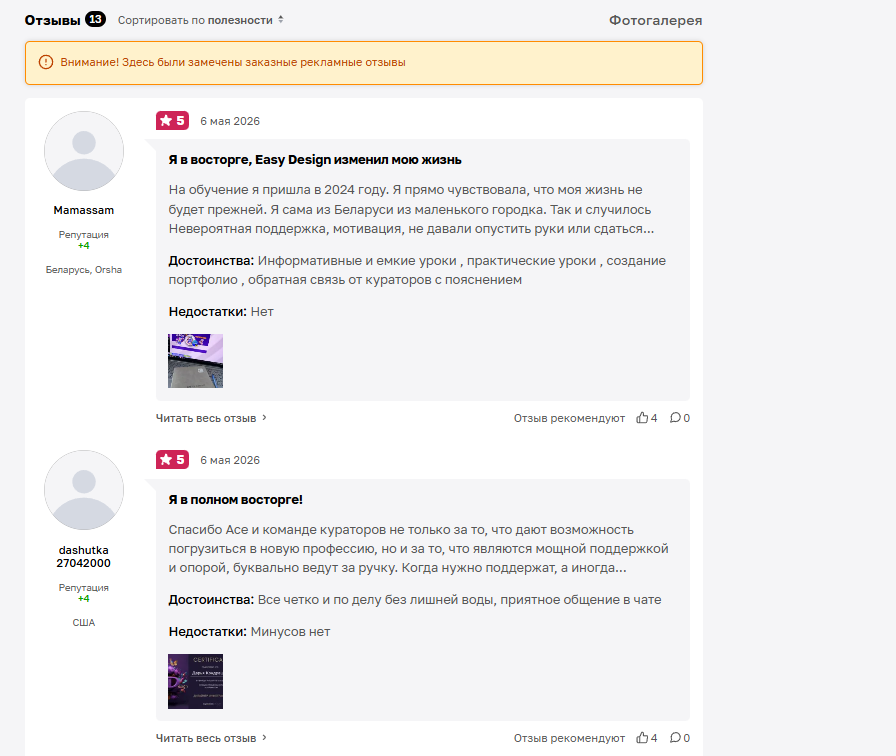This screenshot has width=896, height=756.
Task: Open review titled 'Я в восторге, Easy Design изменил мою жизнь'
Action: click(315, 160)
